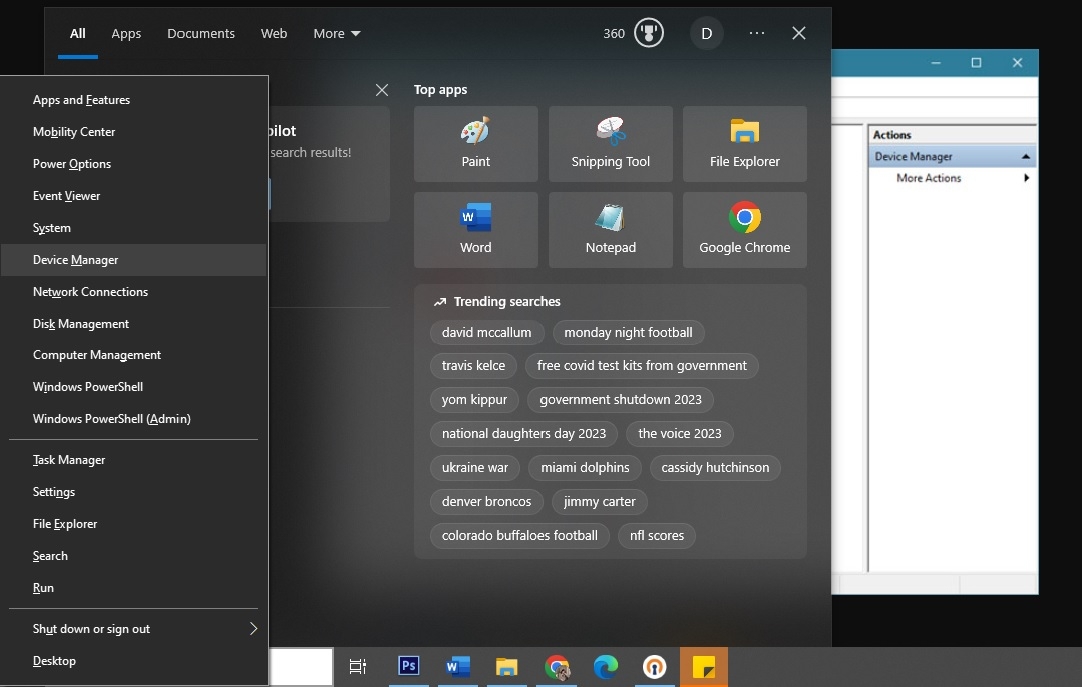Choose File Explorer in the Win+X menu
This screenshot has height=687, width=1082.
point(134,524)
